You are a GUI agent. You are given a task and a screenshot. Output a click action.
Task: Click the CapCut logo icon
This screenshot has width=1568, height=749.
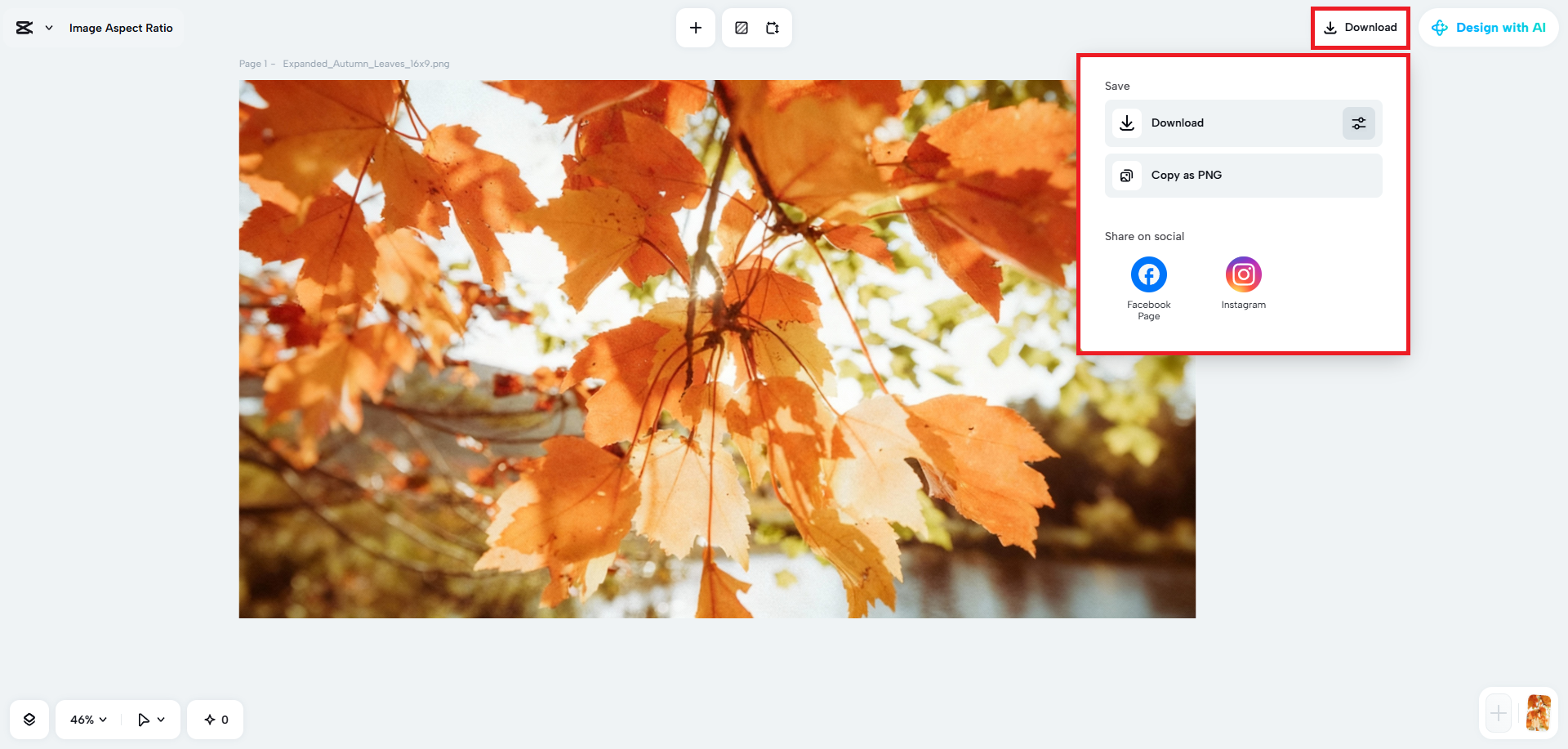(24, 28)
